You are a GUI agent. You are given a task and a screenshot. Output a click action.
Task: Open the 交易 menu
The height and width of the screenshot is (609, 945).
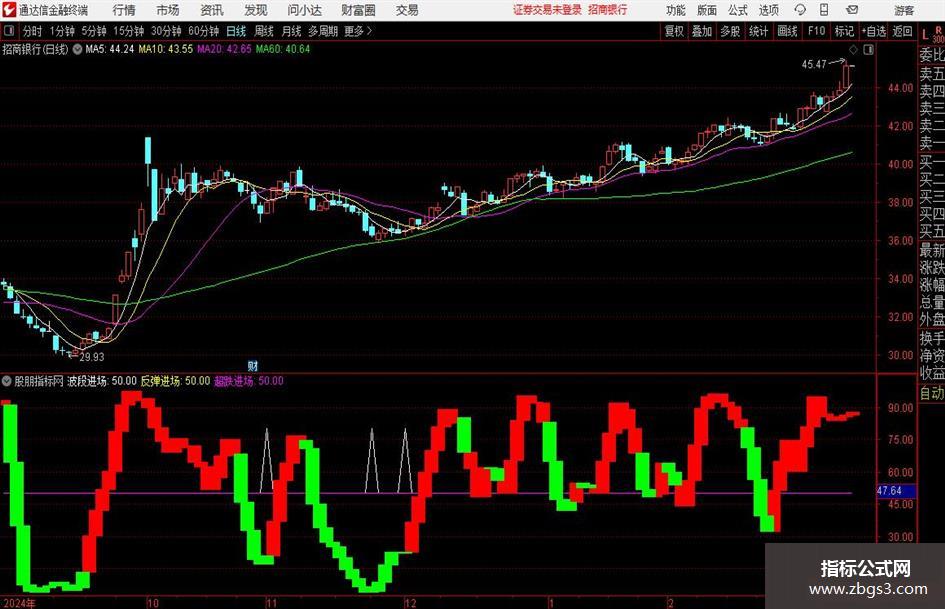click(407, 10)
